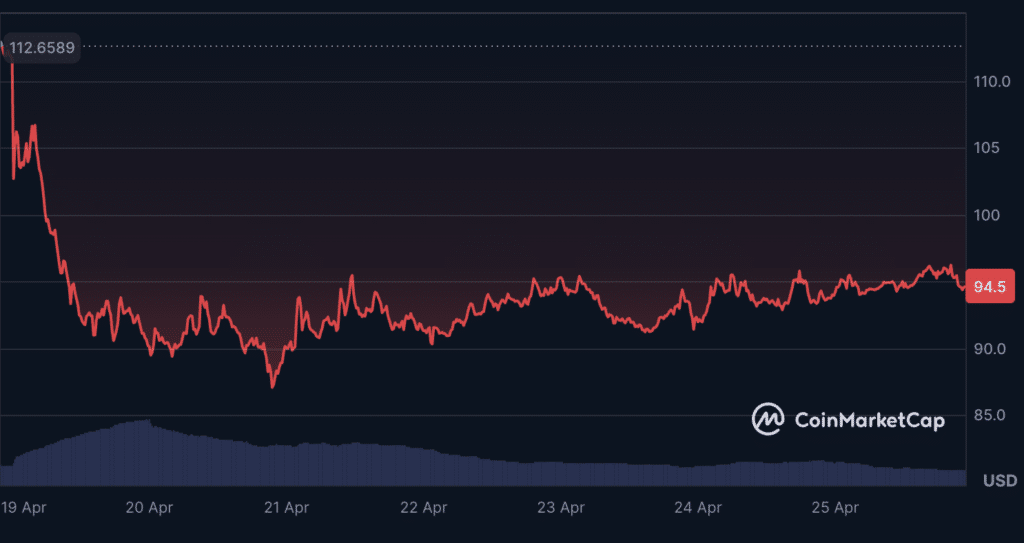Click the 25 Apr date label
1024x543 pixels.
pos(835,507)
